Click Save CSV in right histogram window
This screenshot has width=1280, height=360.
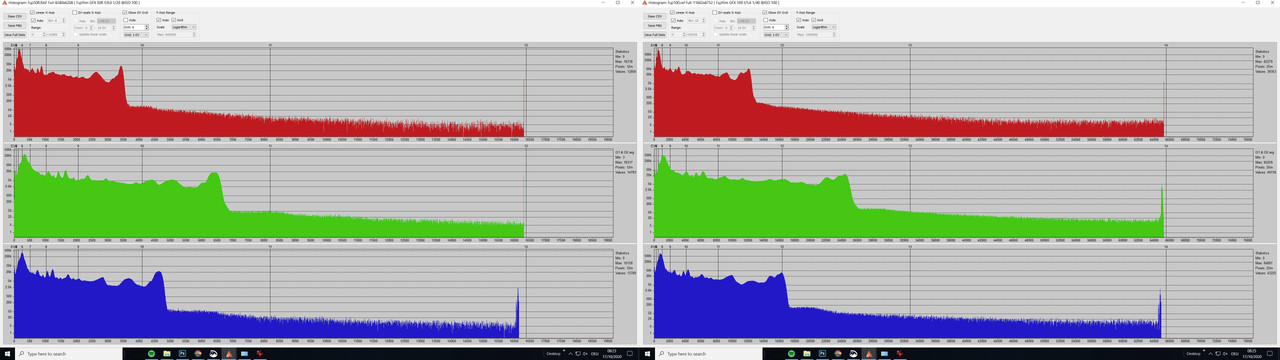[655, 16]
